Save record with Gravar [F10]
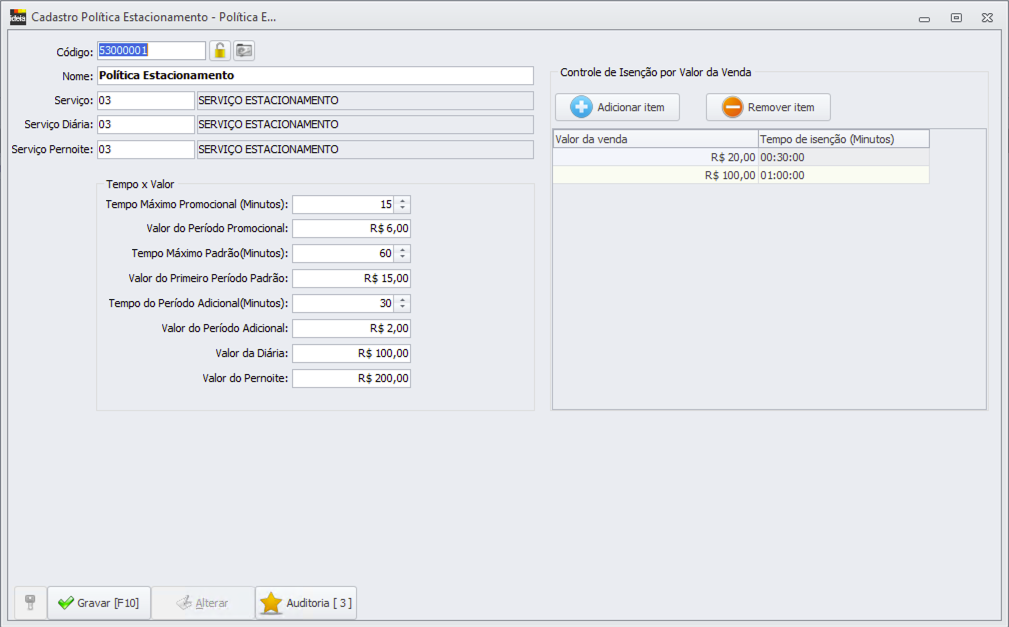Viewport: 1009px width, 627px height. point(98,603)
